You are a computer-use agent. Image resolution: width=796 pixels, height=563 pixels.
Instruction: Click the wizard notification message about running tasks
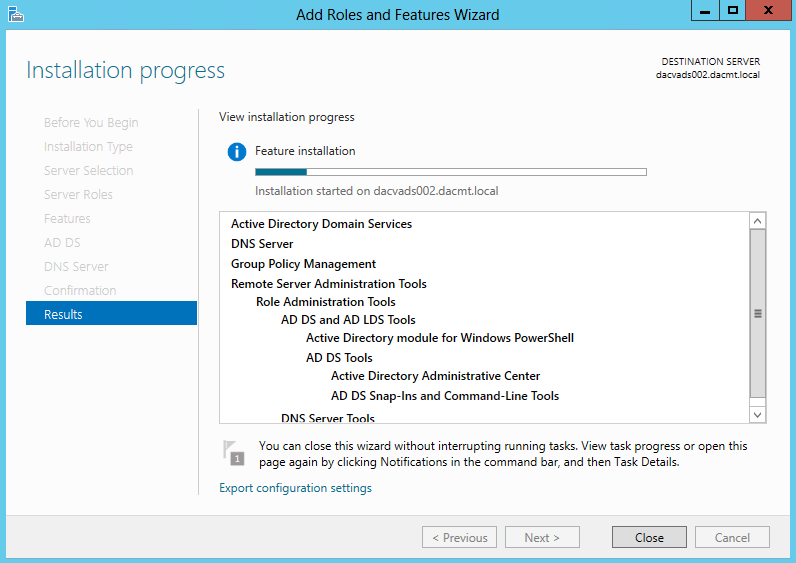click(503, 454)
